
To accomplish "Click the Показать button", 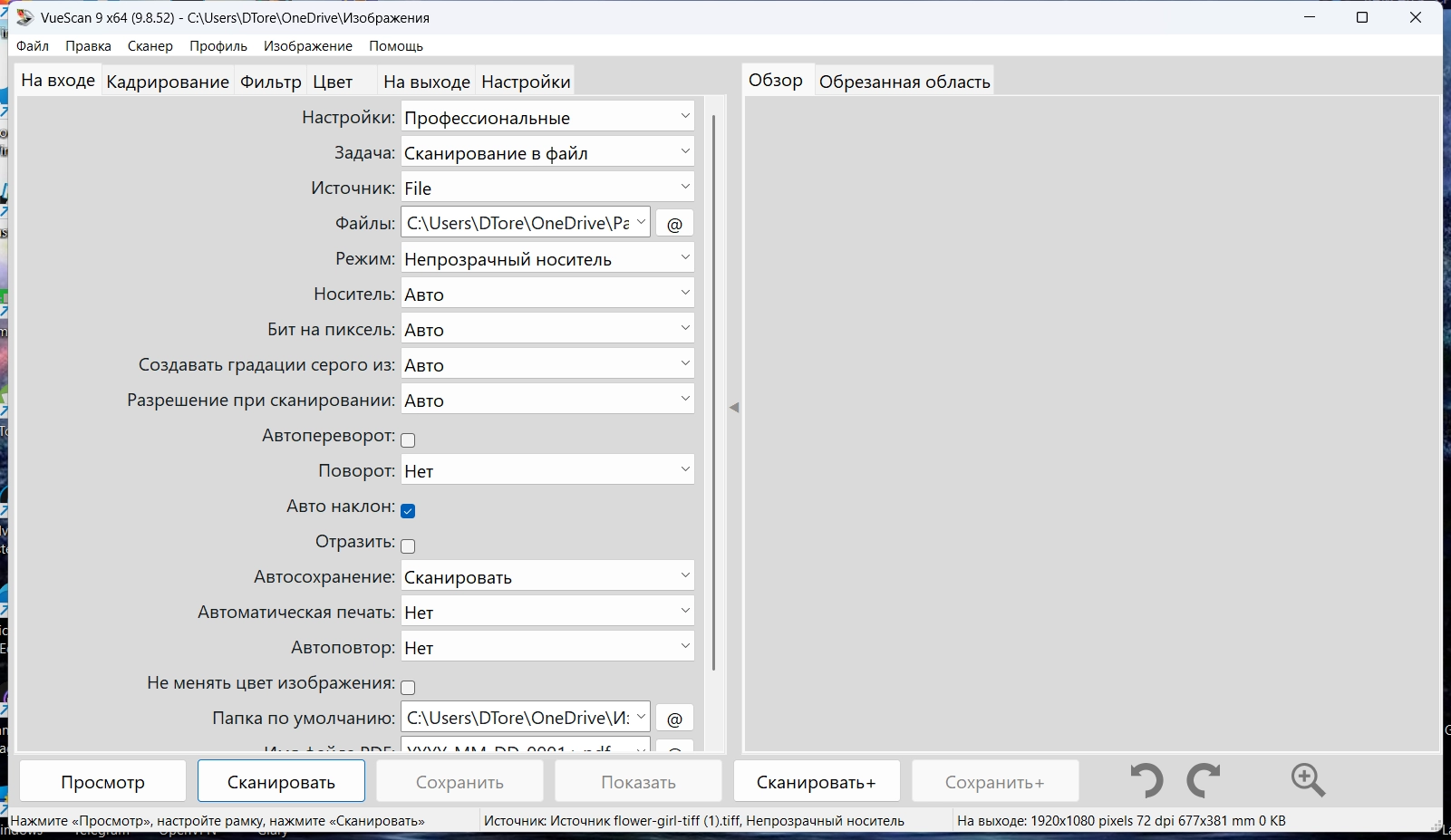I will click(x=638, y=781).
